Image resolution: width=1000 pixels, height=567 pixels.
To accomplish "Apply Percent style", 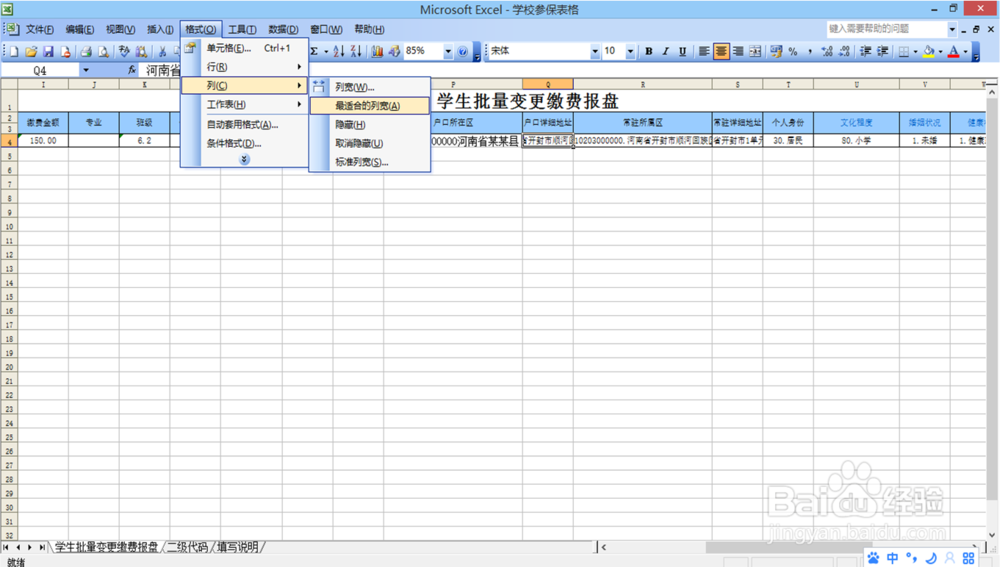I will (793, 52).
